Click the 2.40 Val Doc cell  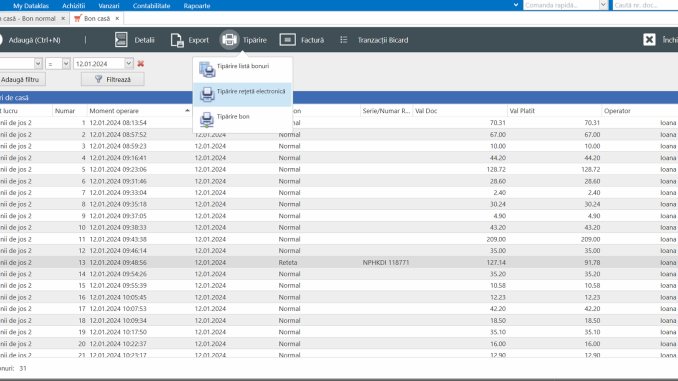point(499,192)
